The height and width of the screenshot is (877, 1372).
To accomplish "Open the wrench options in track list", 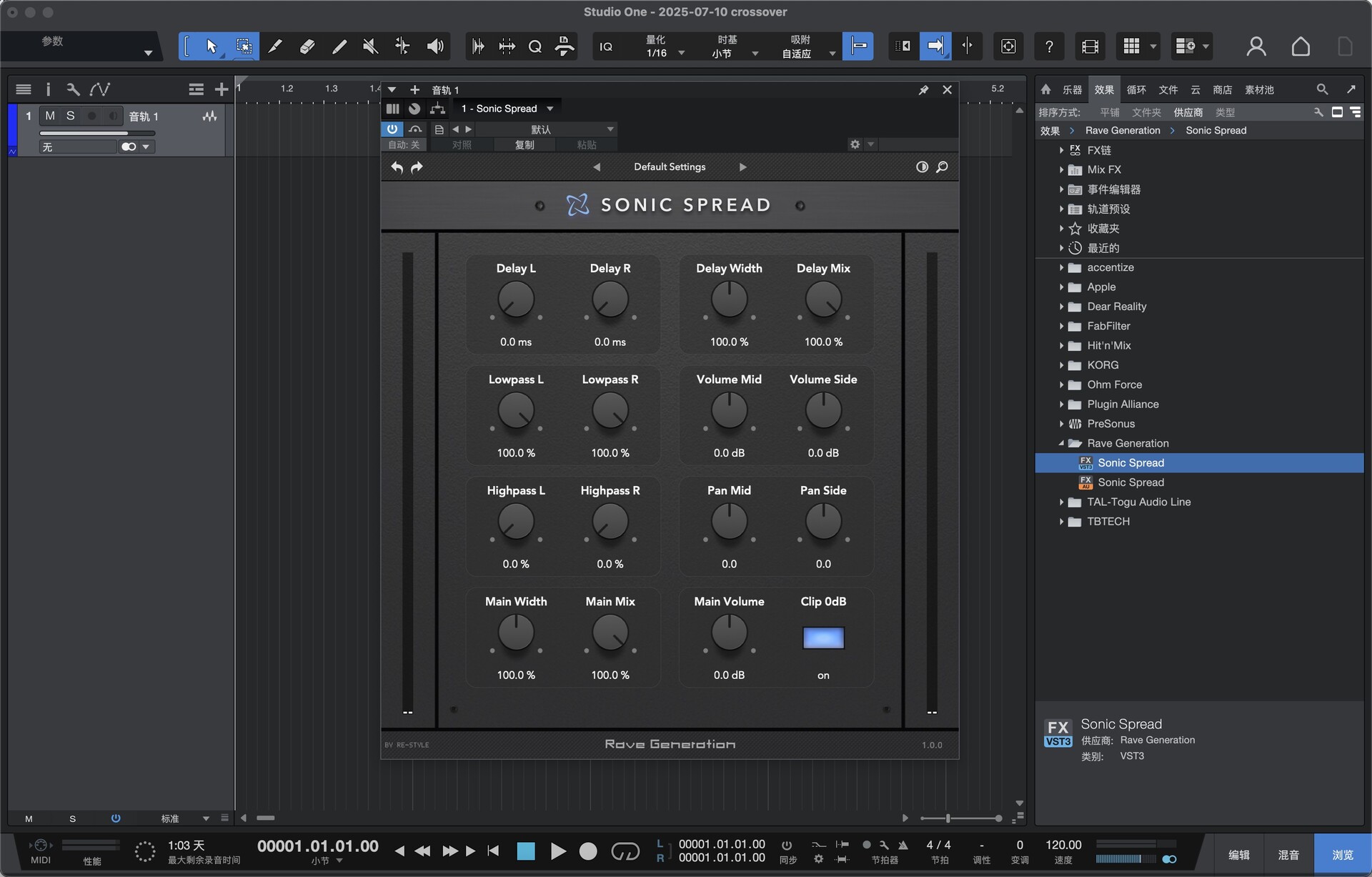I will click(x=73, y=89).
